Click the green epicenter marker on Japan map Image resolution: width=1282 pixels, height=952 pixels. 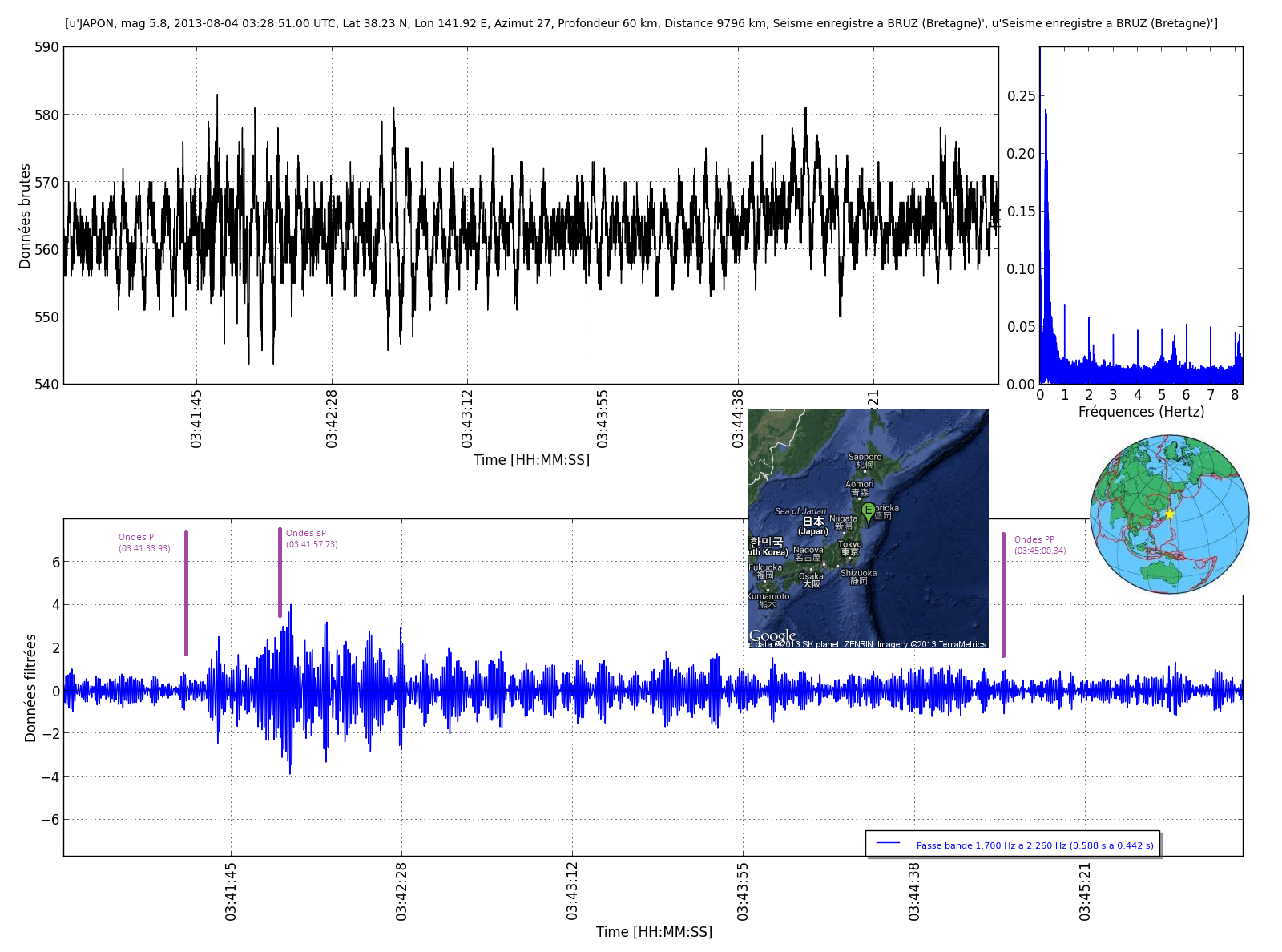[x=868, y=511]
